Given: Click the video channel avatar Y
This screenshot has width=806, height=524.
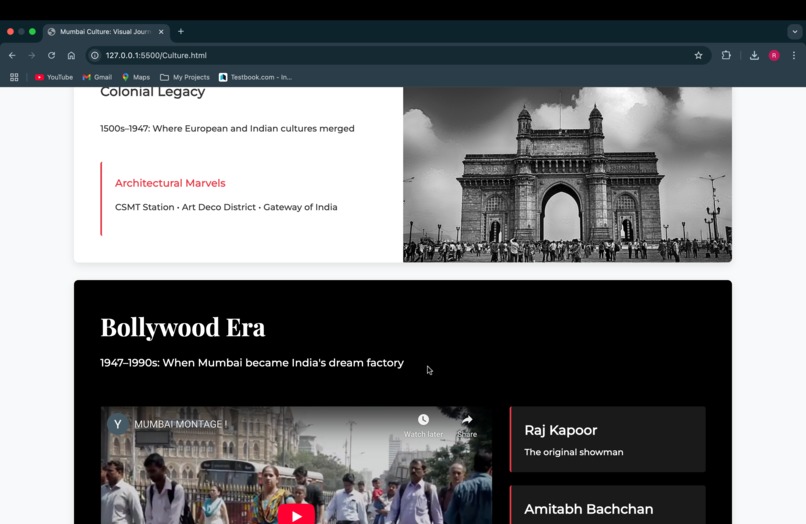Looking at the screenshot, I should pyautogui.click(x=118, y=424).
